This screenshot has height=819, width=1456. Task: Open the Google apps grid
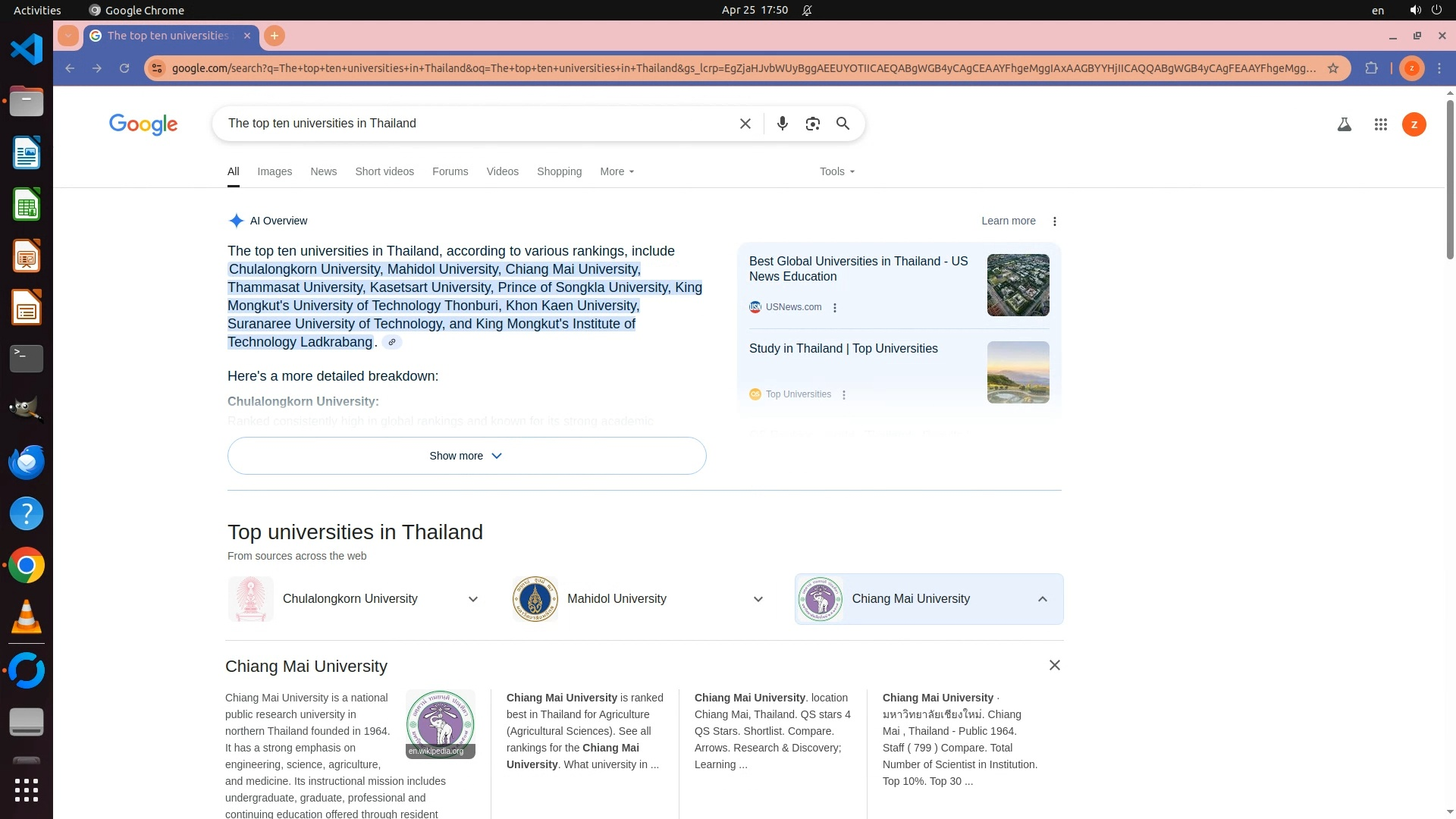click(x=1380, y=124)
